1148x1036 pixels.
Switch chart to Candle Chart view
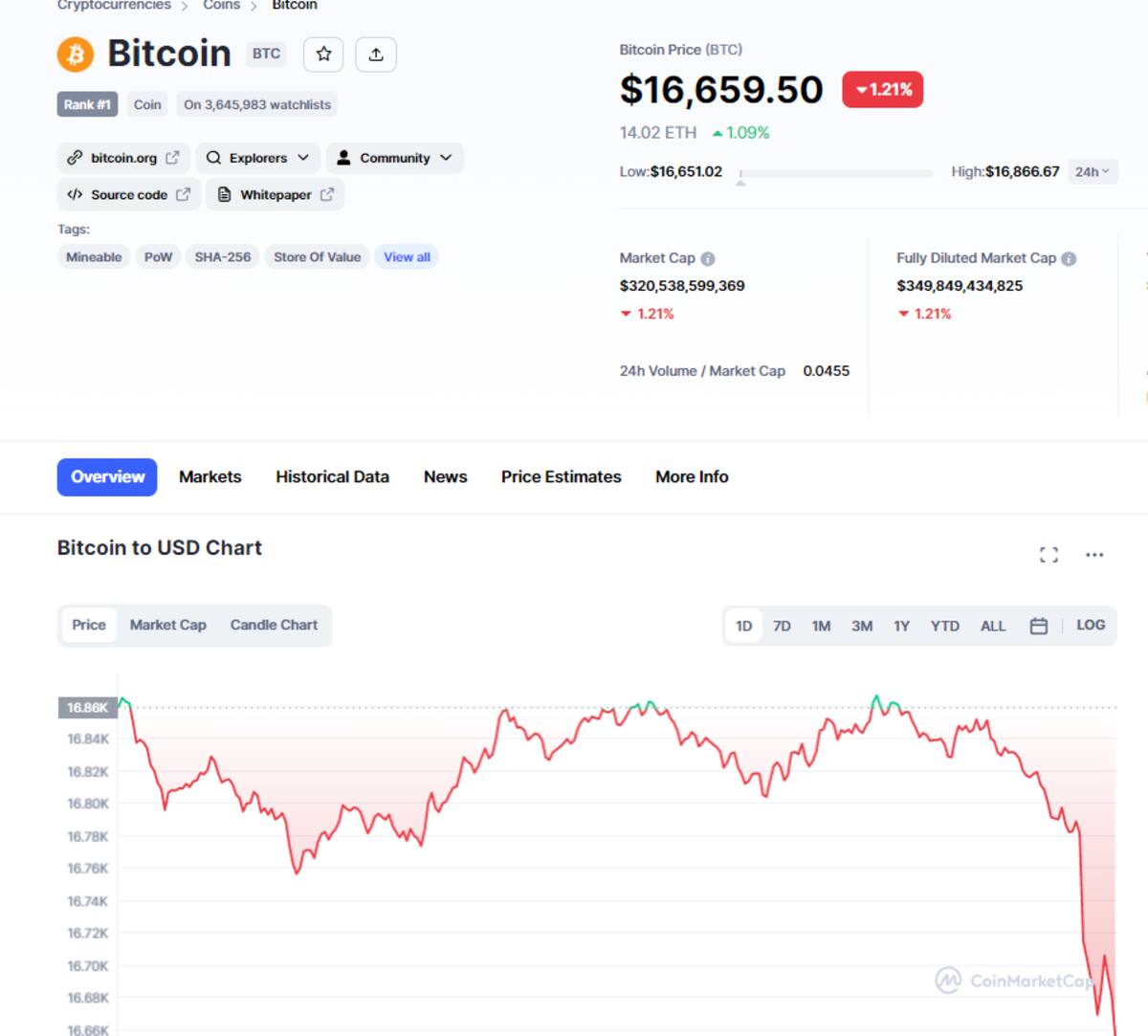274,625
